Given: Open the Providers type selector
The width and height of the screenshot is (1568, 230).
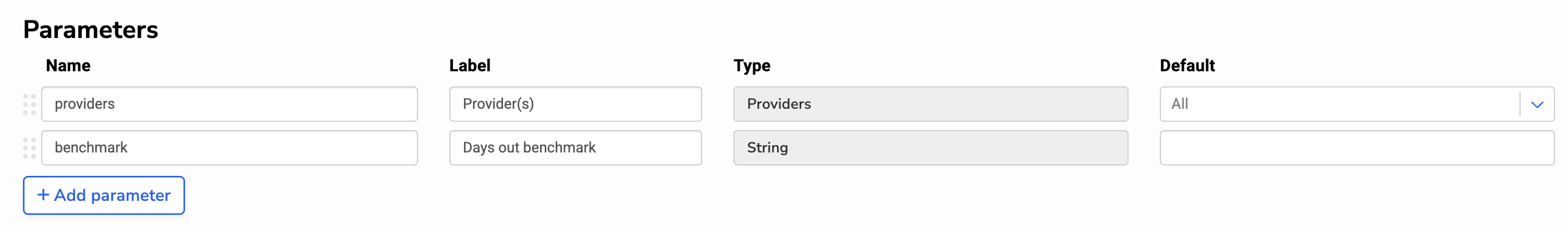Looking at the screenshot, I should [930, 105].
